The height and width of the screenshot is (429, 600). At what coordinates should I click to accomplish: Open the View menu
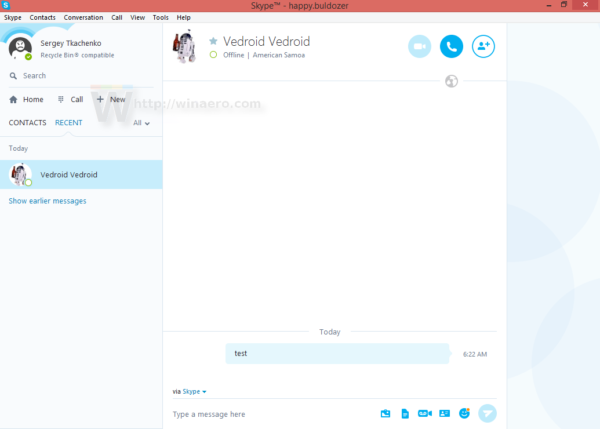(137, 18)
